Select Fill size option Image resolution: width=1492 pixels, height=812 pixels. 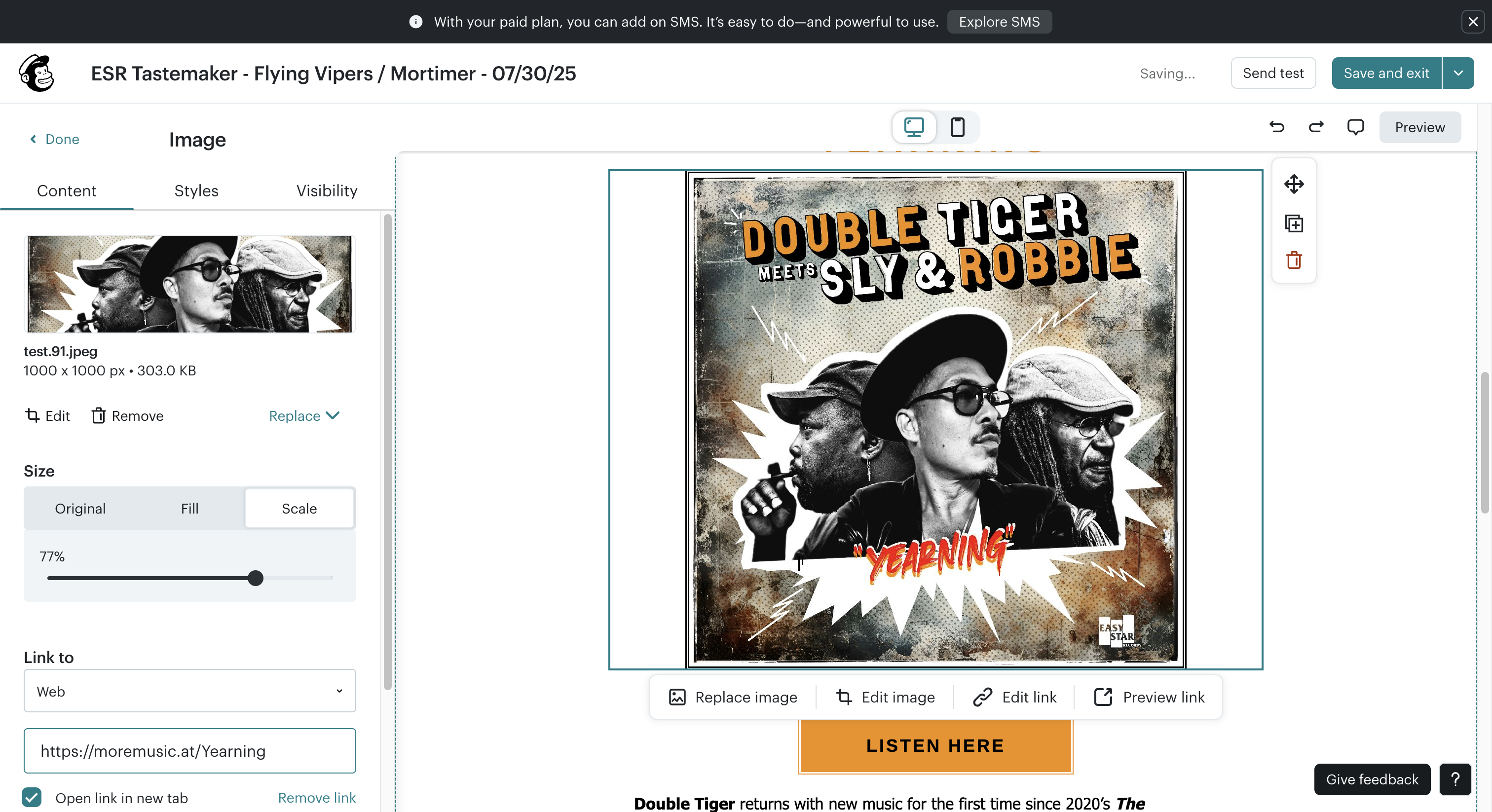coord(189,509)
